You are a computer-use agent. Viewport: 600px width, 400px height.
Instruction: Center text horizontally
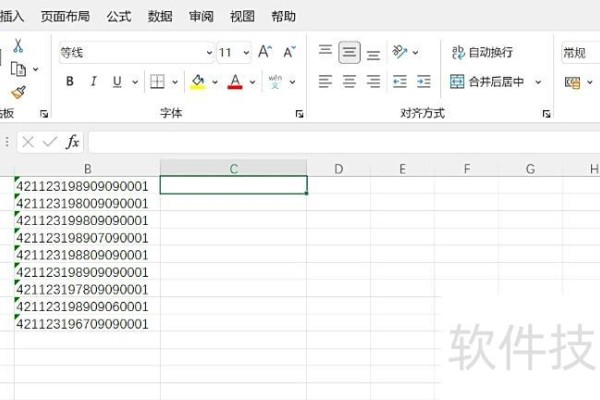tap(349, 82)
